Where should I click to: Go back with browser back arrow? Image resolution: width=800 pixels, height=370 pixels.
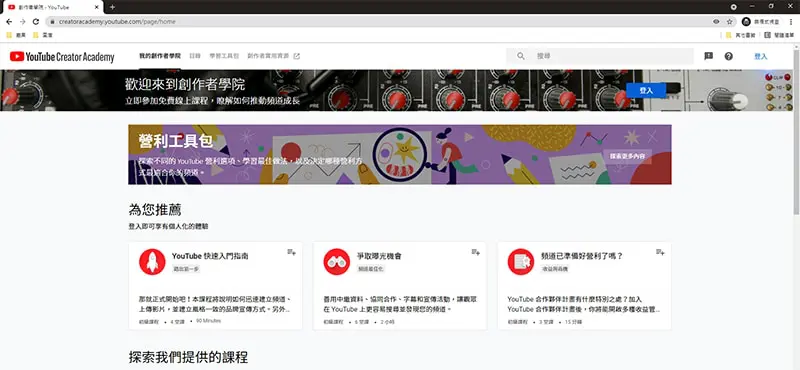tap(9, 21)
